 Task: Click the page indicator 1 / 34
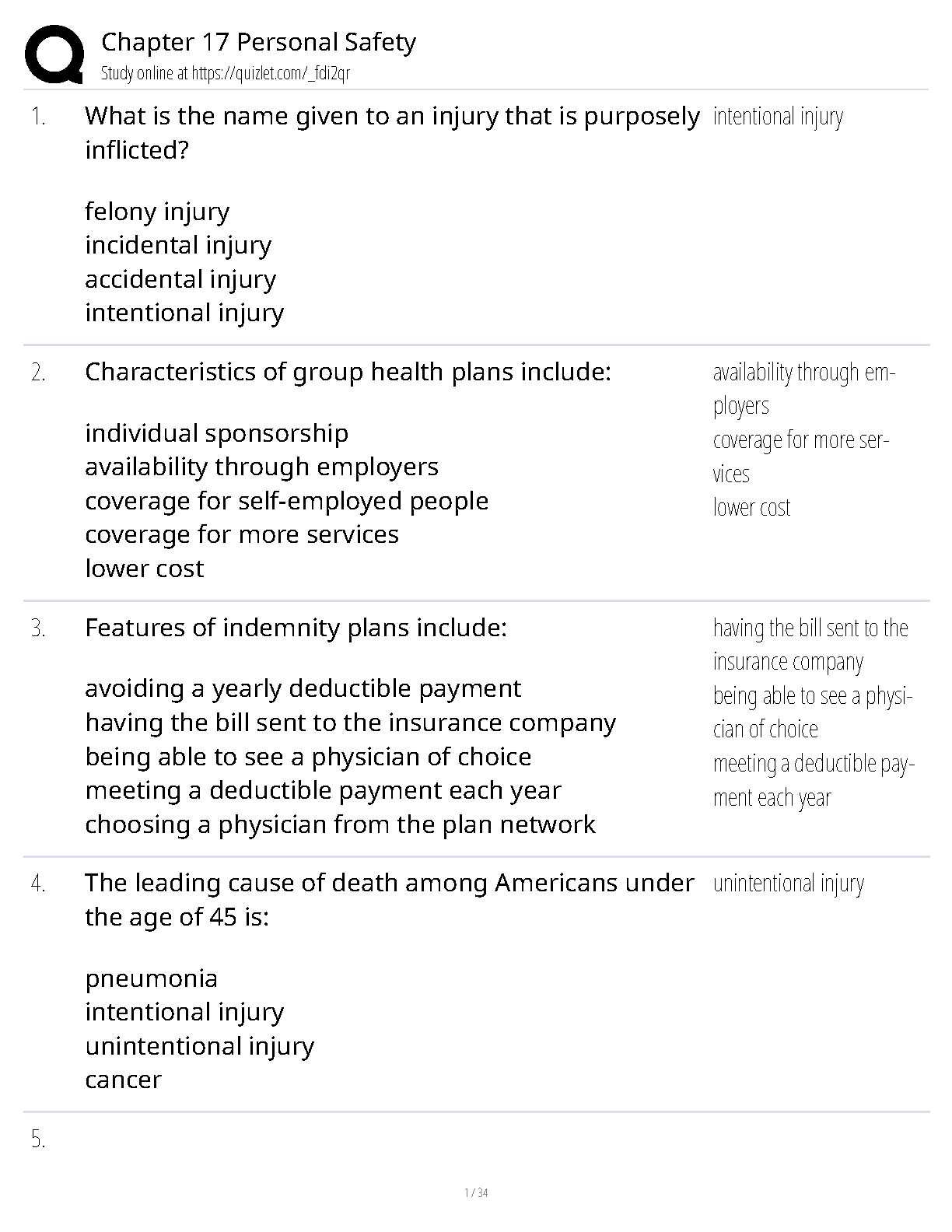(476, 1193)
